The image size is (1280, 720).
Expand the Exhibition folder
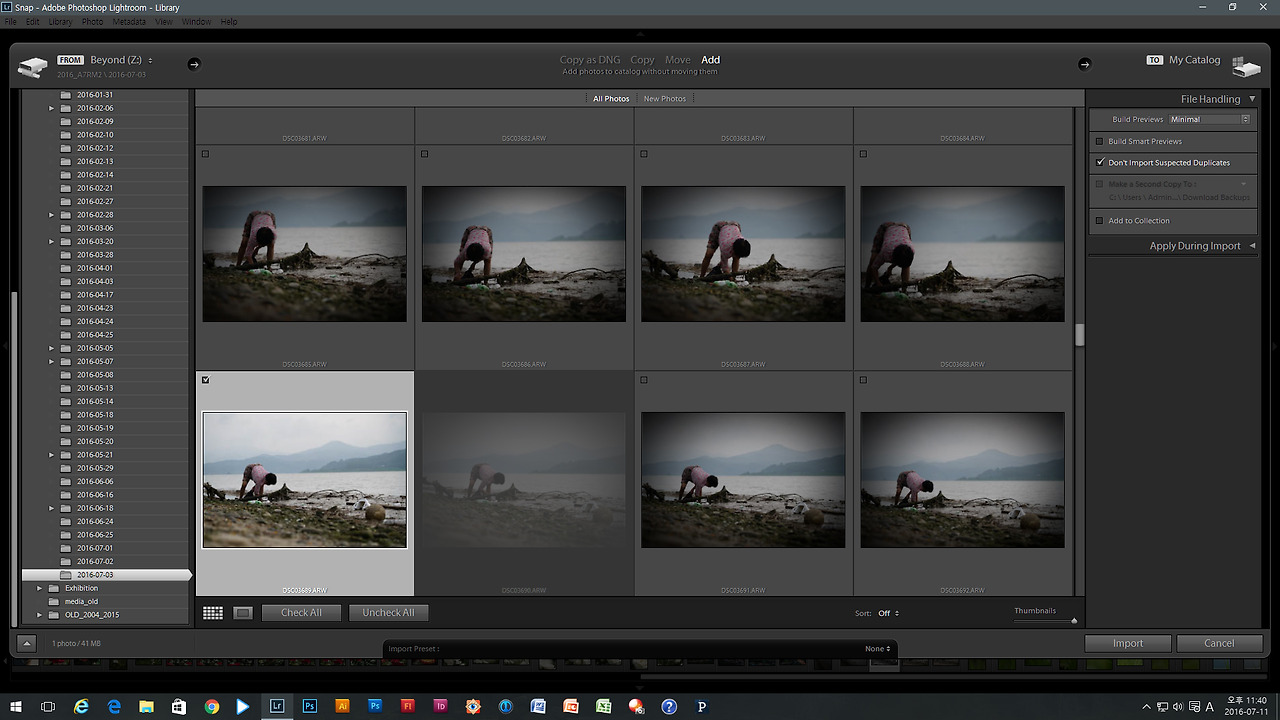click(40, 588)
